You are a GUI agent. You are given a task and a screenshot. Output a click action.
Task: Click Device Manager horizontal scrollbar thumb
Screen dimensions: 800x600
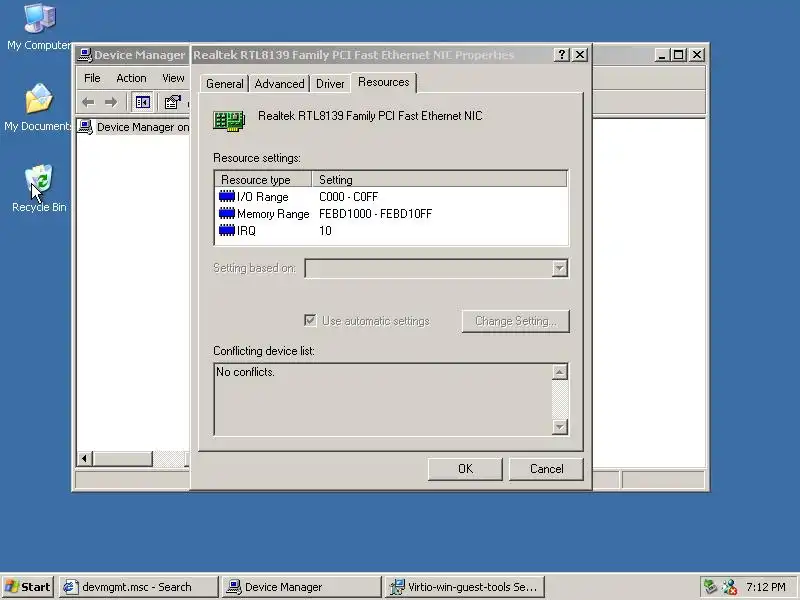pos(122,459)
